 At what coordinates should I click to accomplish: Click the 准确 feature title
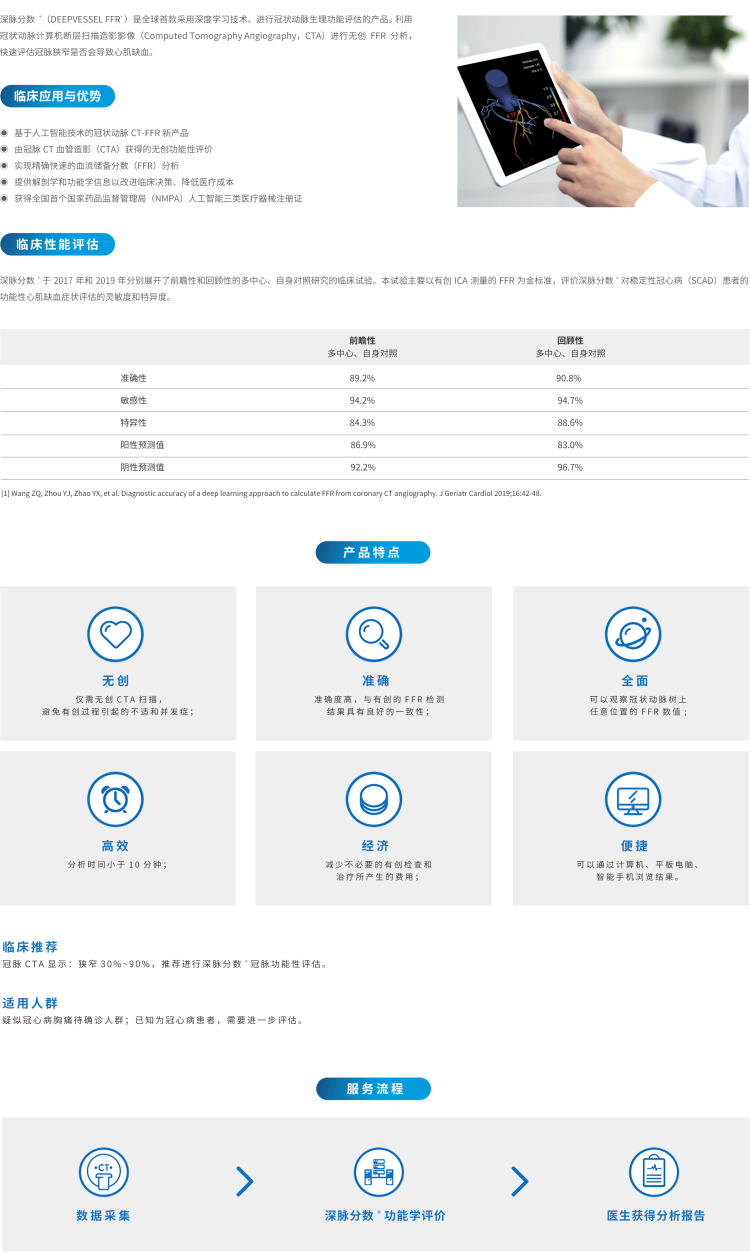[x=375, y=680]
